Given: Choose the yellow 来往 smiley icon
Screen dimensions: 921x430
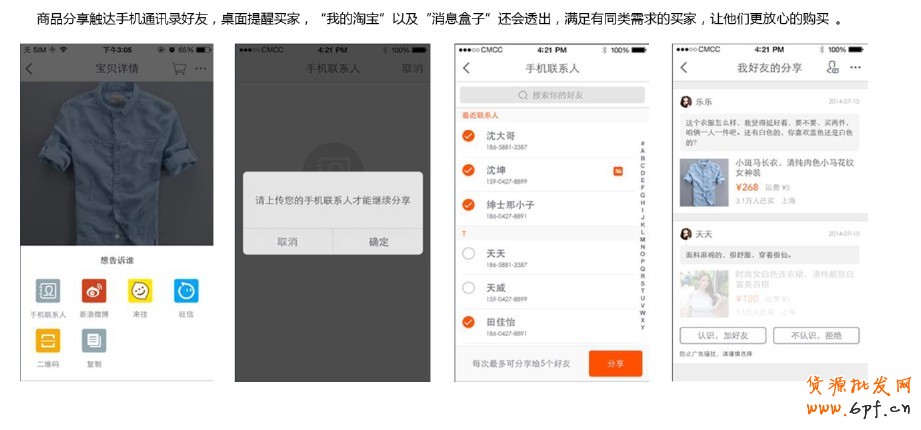Looking at the screenshot, I should (x=140, y=291).
